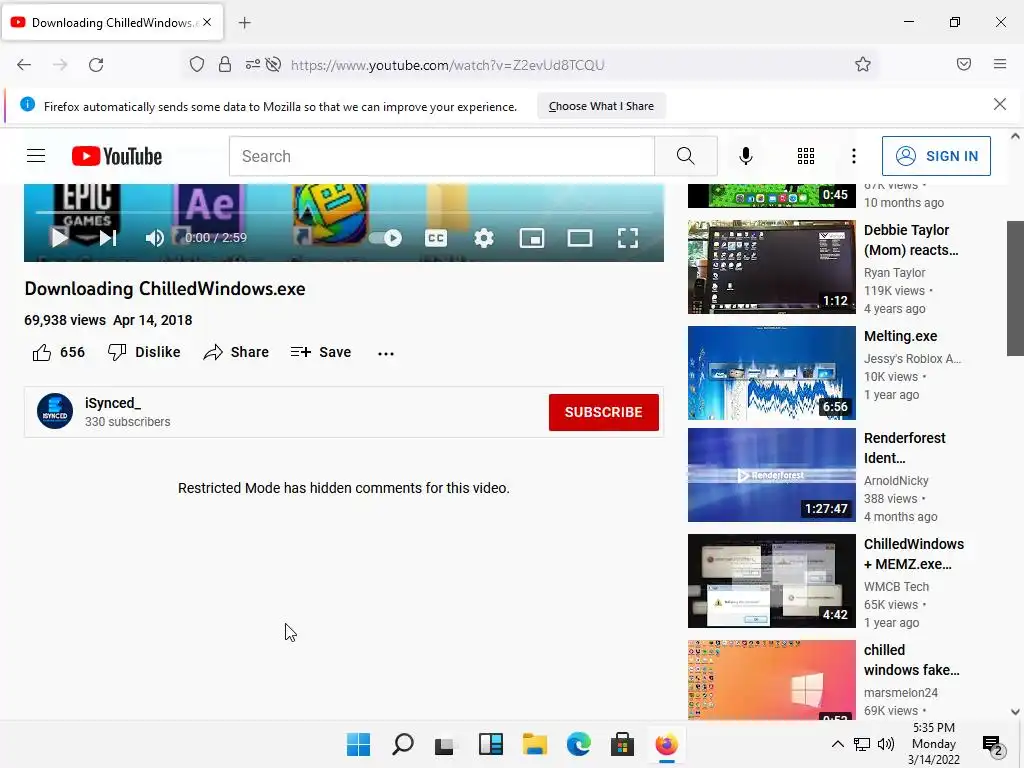Open YouTube apps grid
Screen dimensions: 1024x768
[x=806, y=156]
